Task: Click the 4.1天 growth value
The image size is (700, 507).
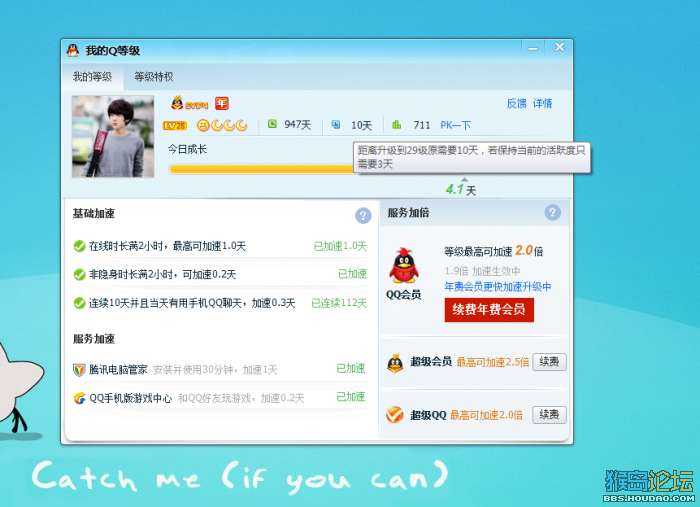Action: pos(461,190)
